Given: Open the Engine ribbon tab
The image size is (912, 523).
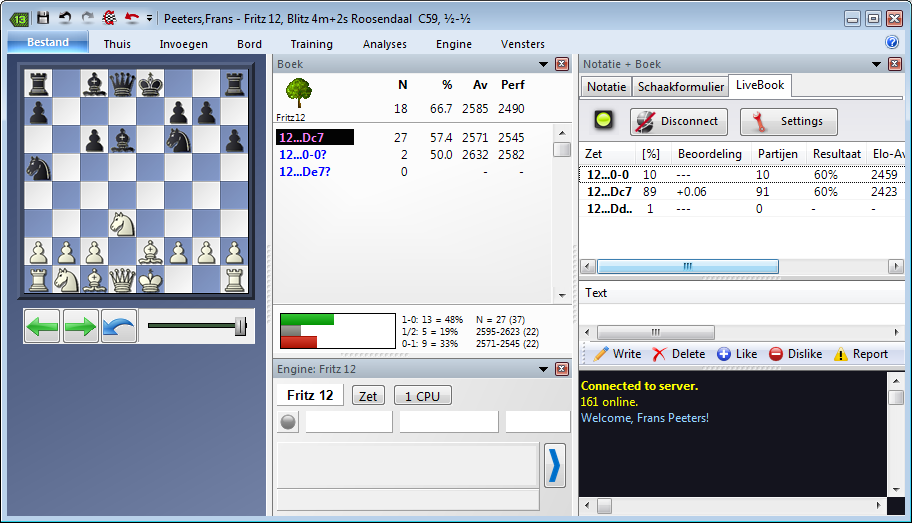Looking at the screenshot, I should click(x=454, y=44).
